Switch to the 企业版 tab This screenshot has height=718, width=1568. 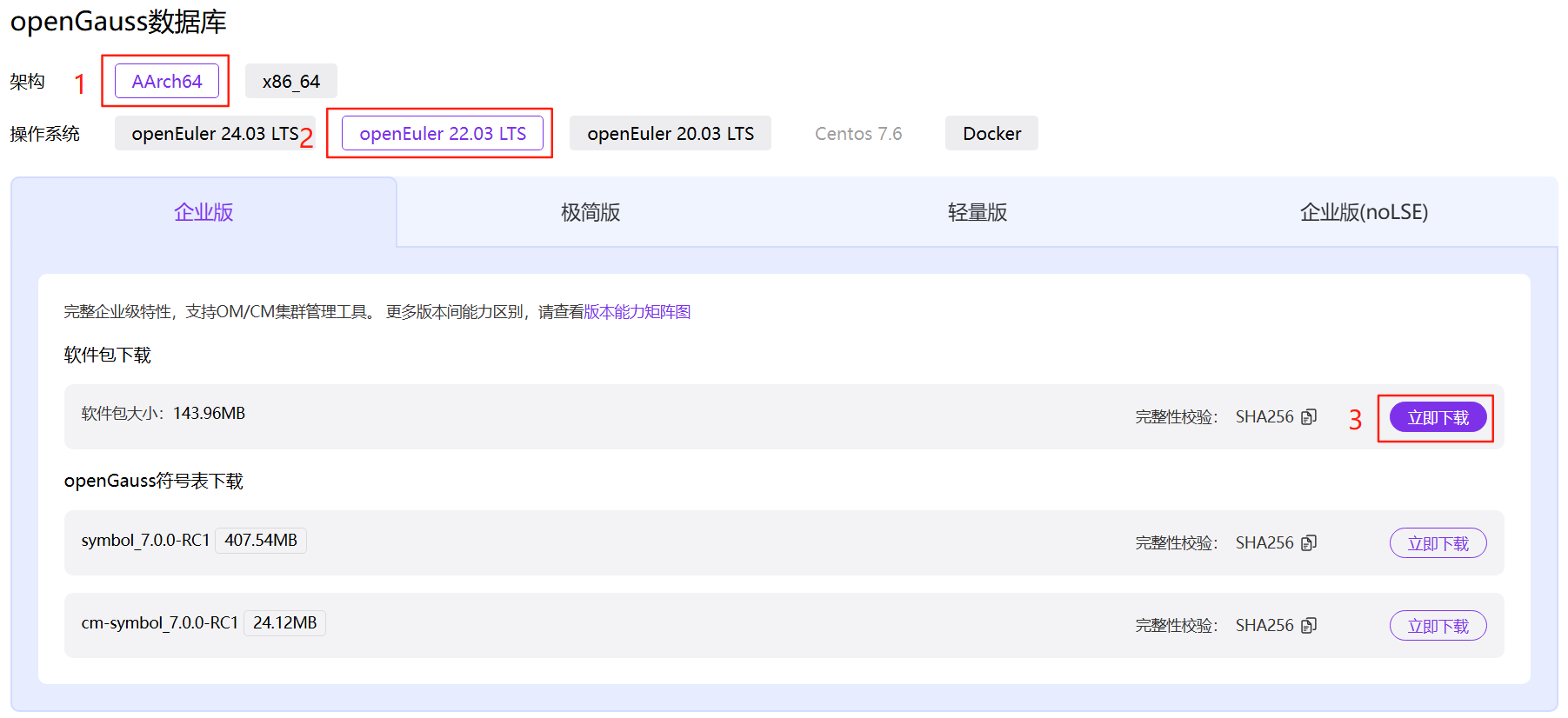point(204,212)
